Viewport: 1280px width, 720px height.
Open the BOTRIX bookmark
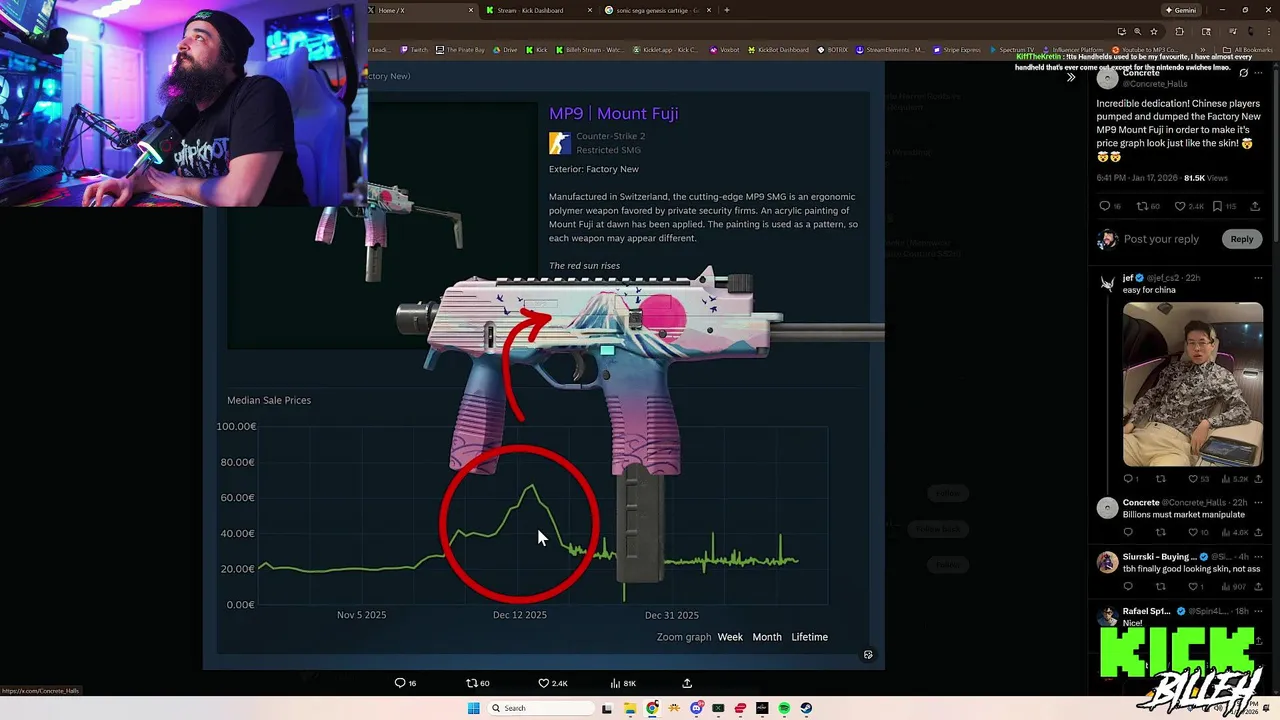pos(832,50)
